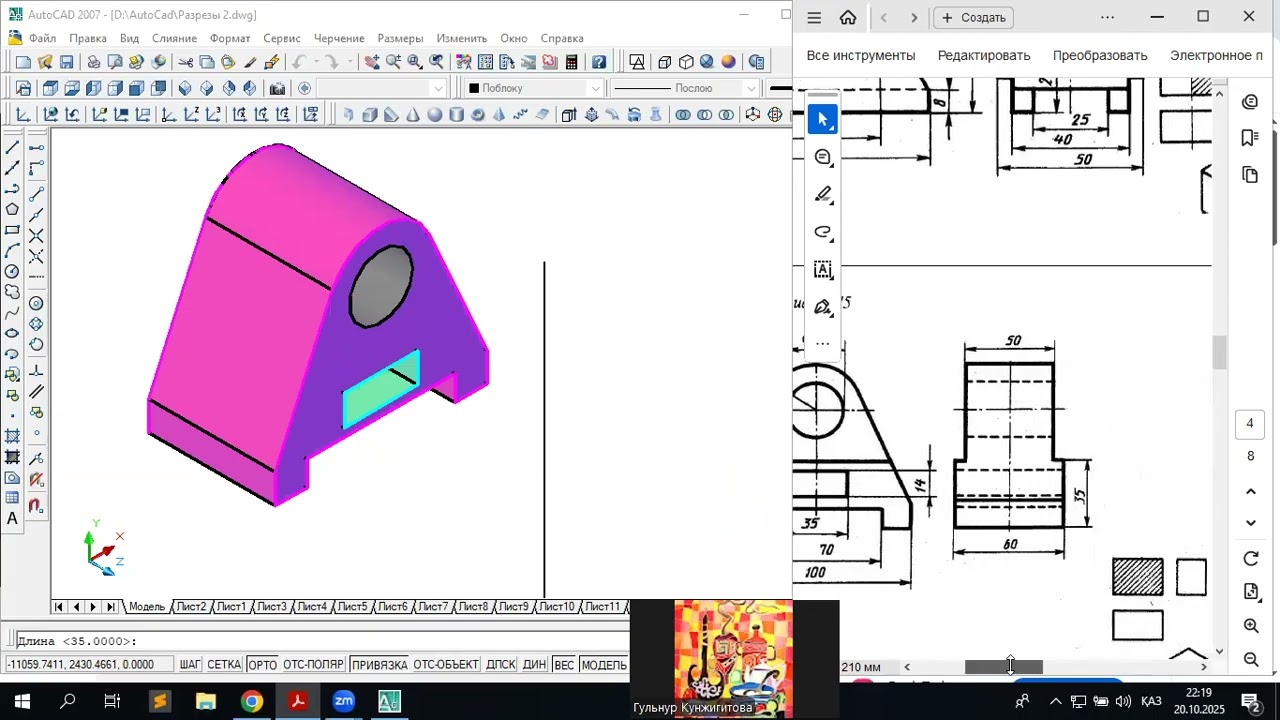Open the Формат menu
This screenshot has width=1280, height=720.
[x=230, y=38]
